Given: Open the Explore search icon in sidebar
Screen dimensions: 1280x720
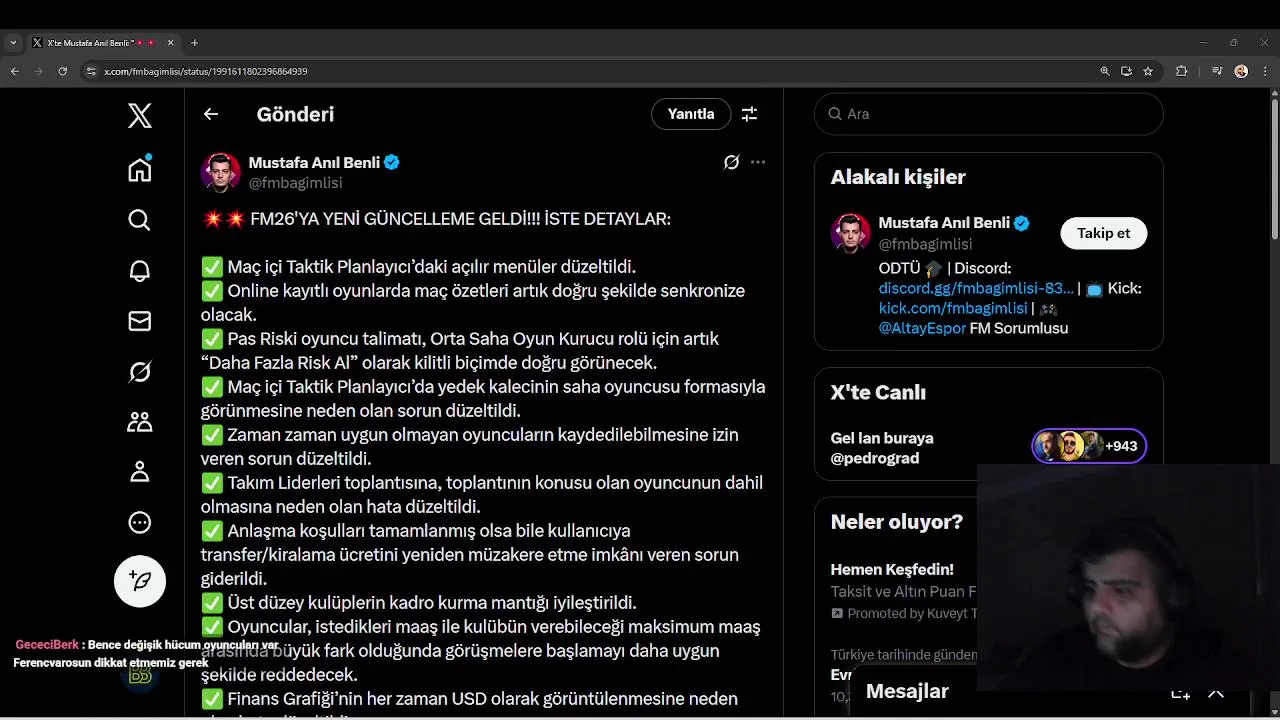Looking at the screenshot, I should [140, 220].
